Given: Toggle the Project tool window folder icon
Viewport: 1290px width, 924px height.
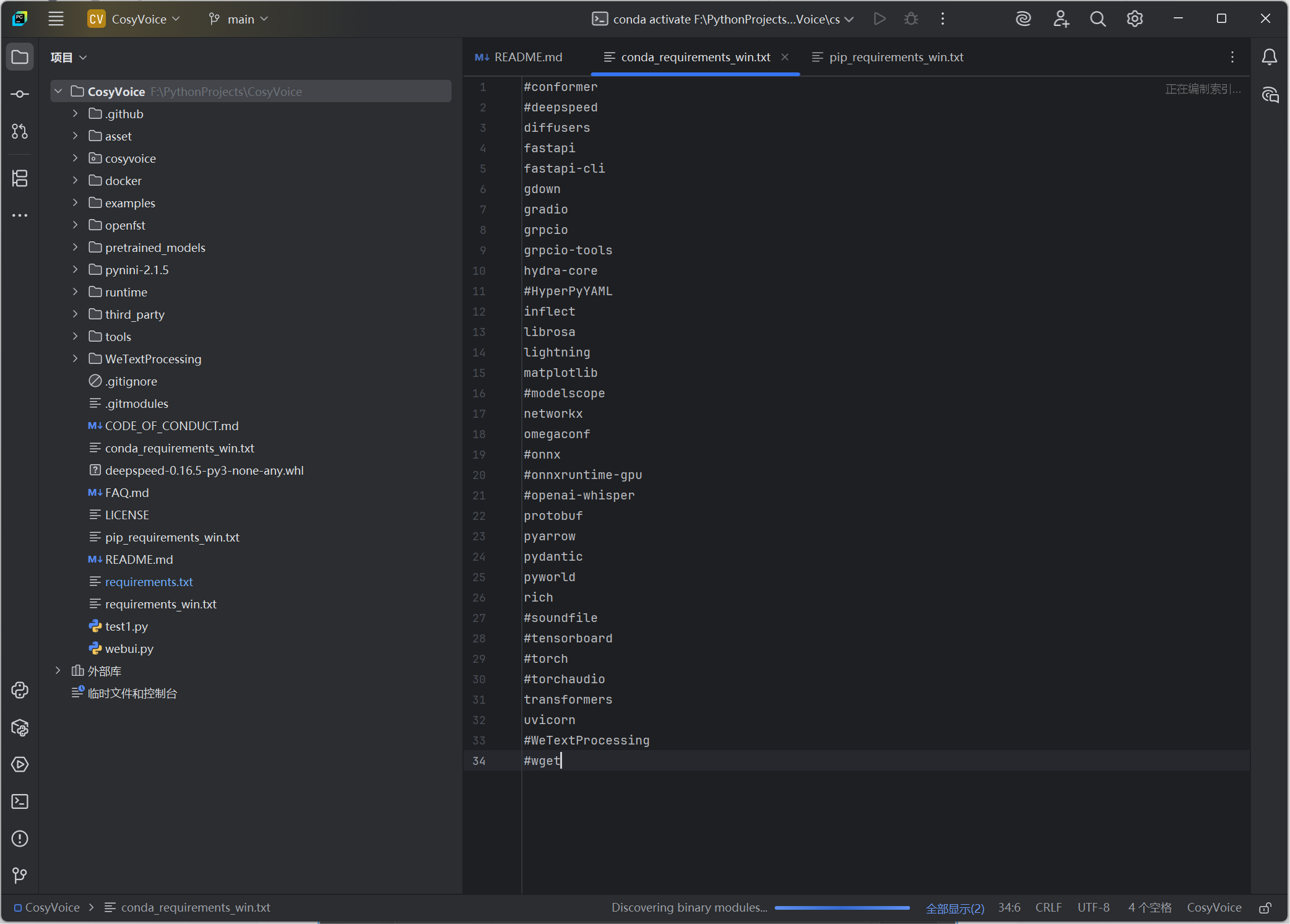Looking at the screenshot, I should pos(20,57).
